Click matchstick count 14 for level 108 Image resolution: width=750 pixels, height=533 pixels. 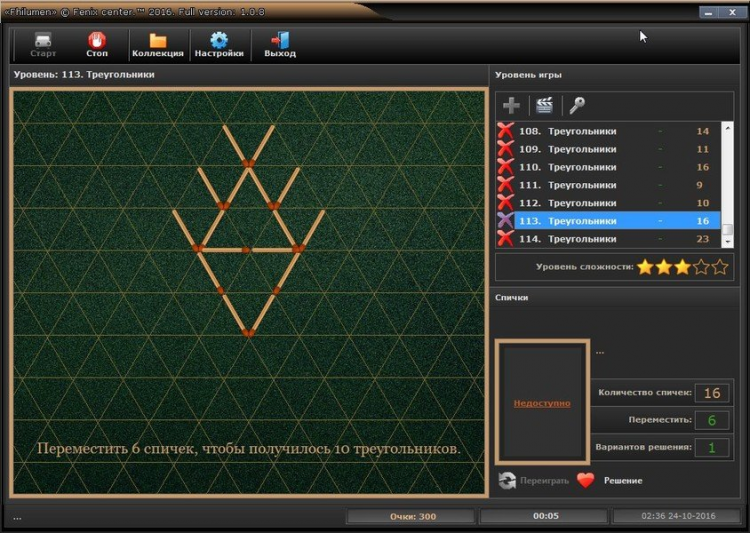[x=702, y=131]
